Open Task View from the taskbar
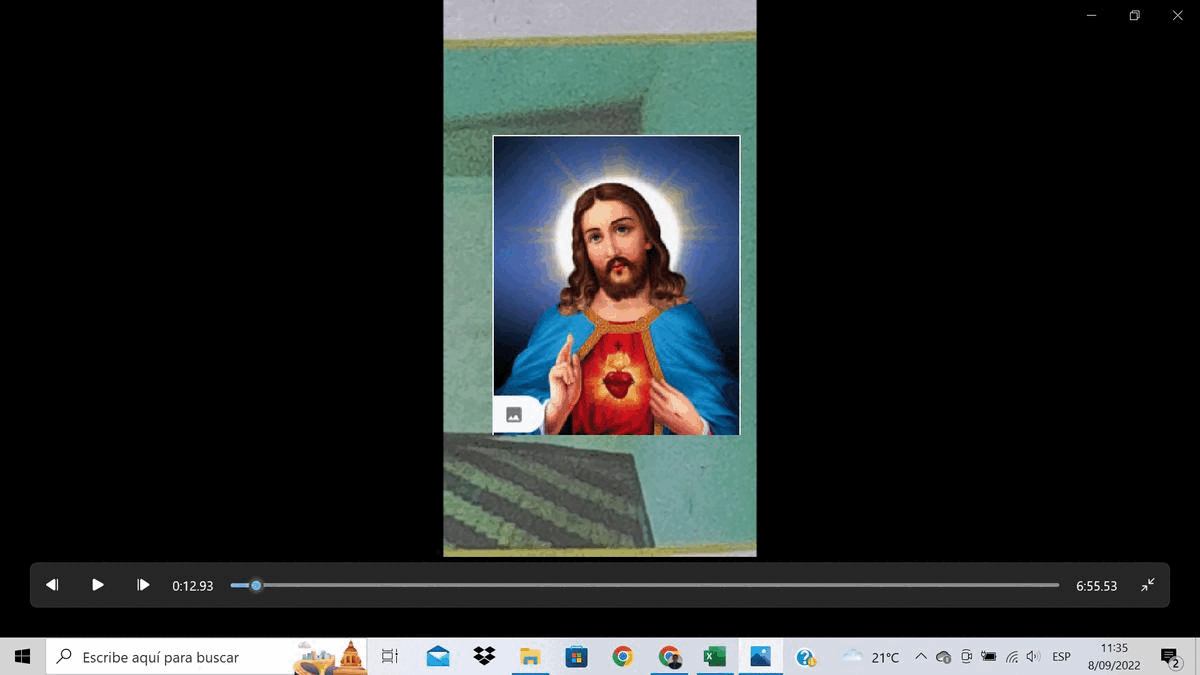 (390, 657)
